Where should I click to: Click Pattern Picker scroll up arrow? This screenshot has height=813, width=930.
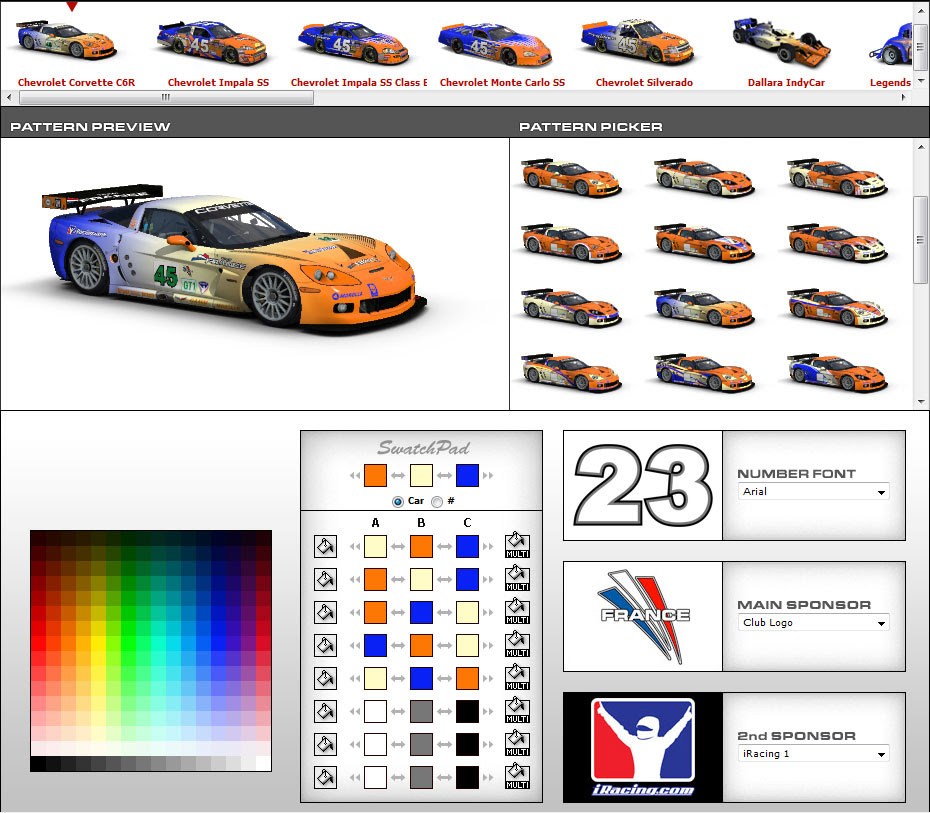tap(921, 146)
